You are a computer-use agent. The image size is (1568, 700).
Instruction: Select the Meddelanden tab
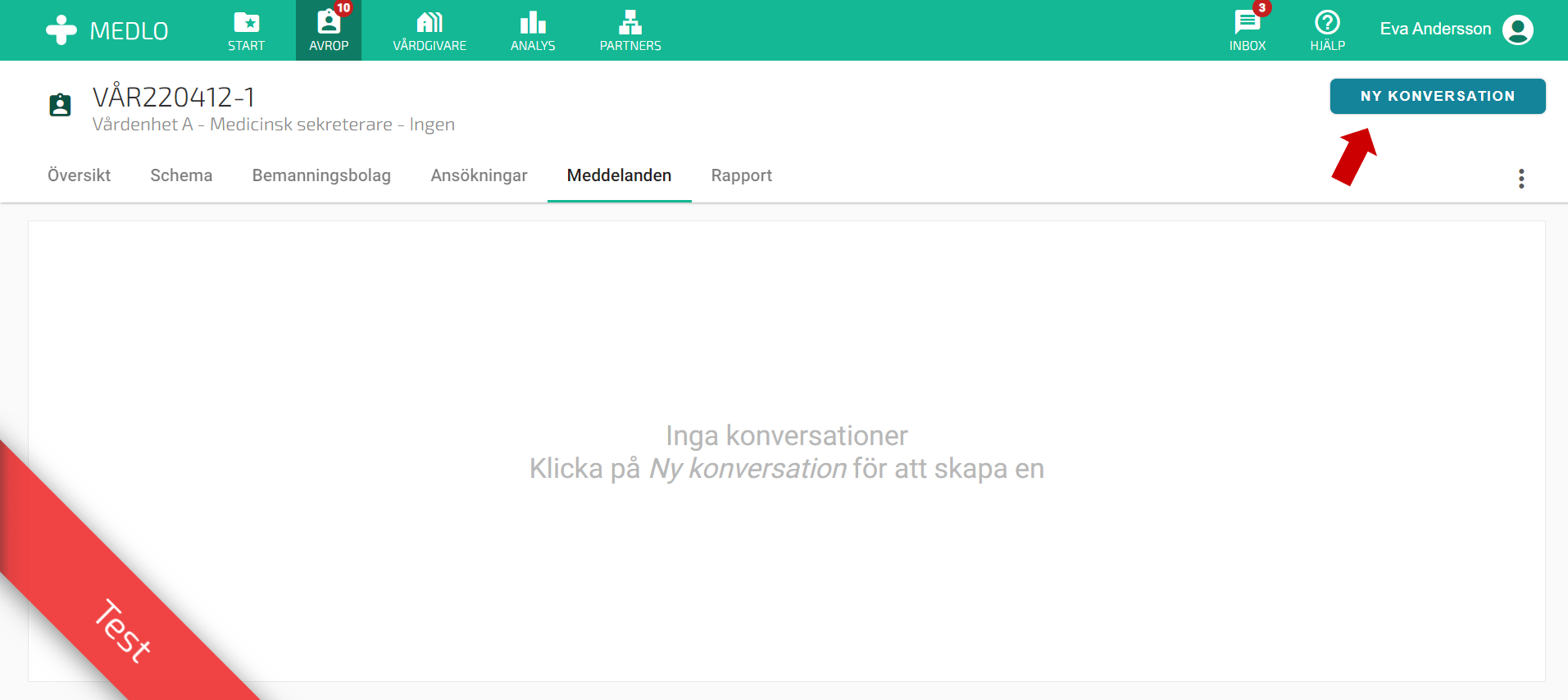pos(619,175)
